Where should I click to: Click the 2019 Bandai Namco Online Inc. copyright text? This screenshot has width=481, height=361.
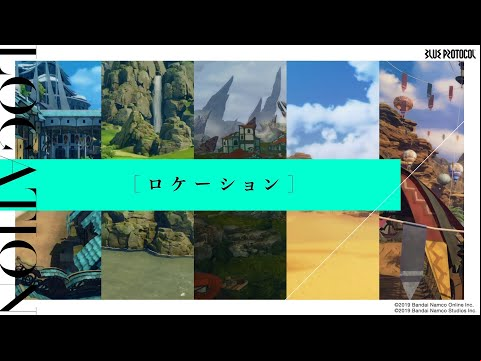[x=434, y=305]
